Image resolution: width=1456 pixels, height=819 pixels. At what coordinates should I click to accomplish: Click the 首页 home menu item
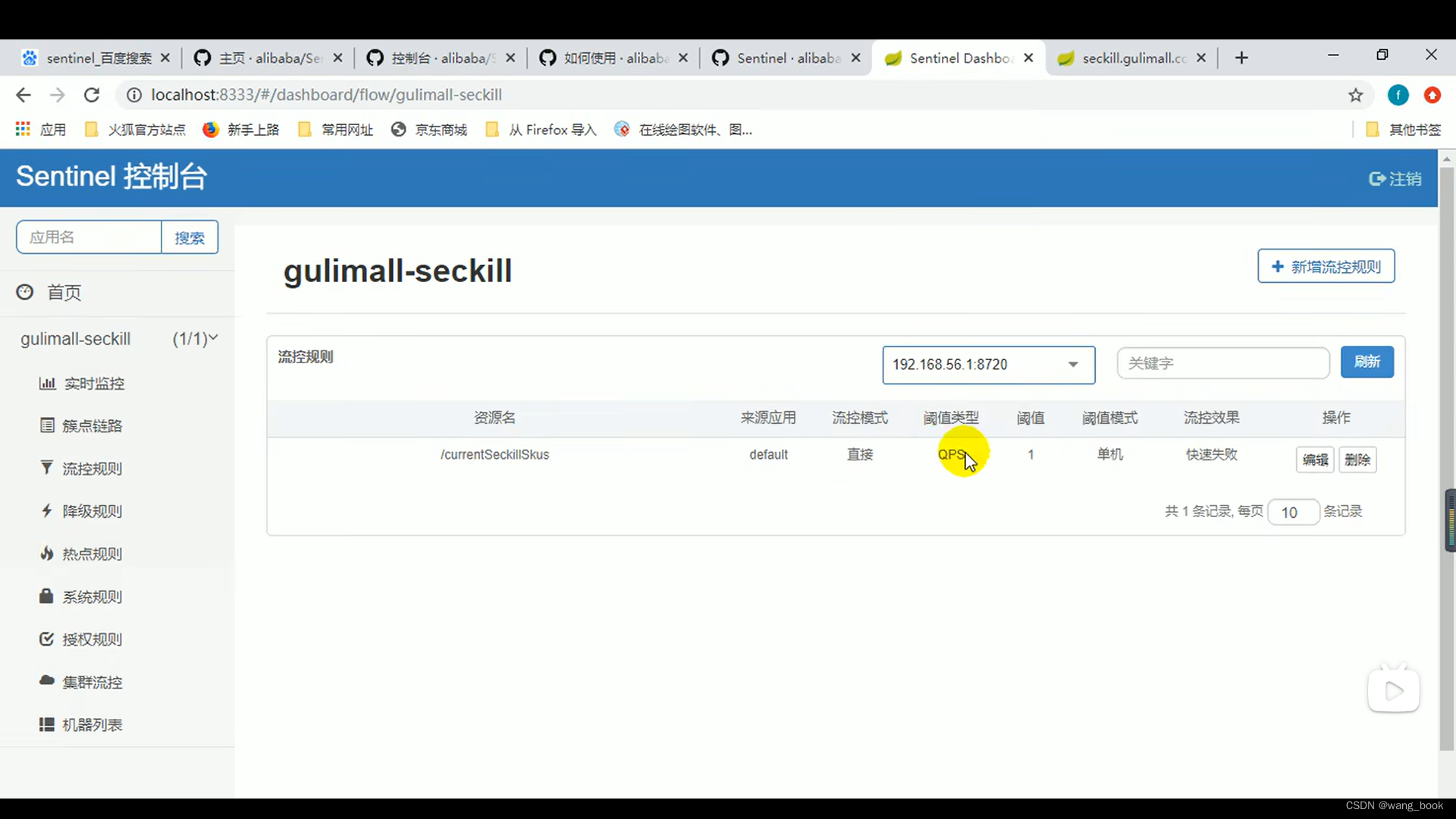click(x=64, y=292)
